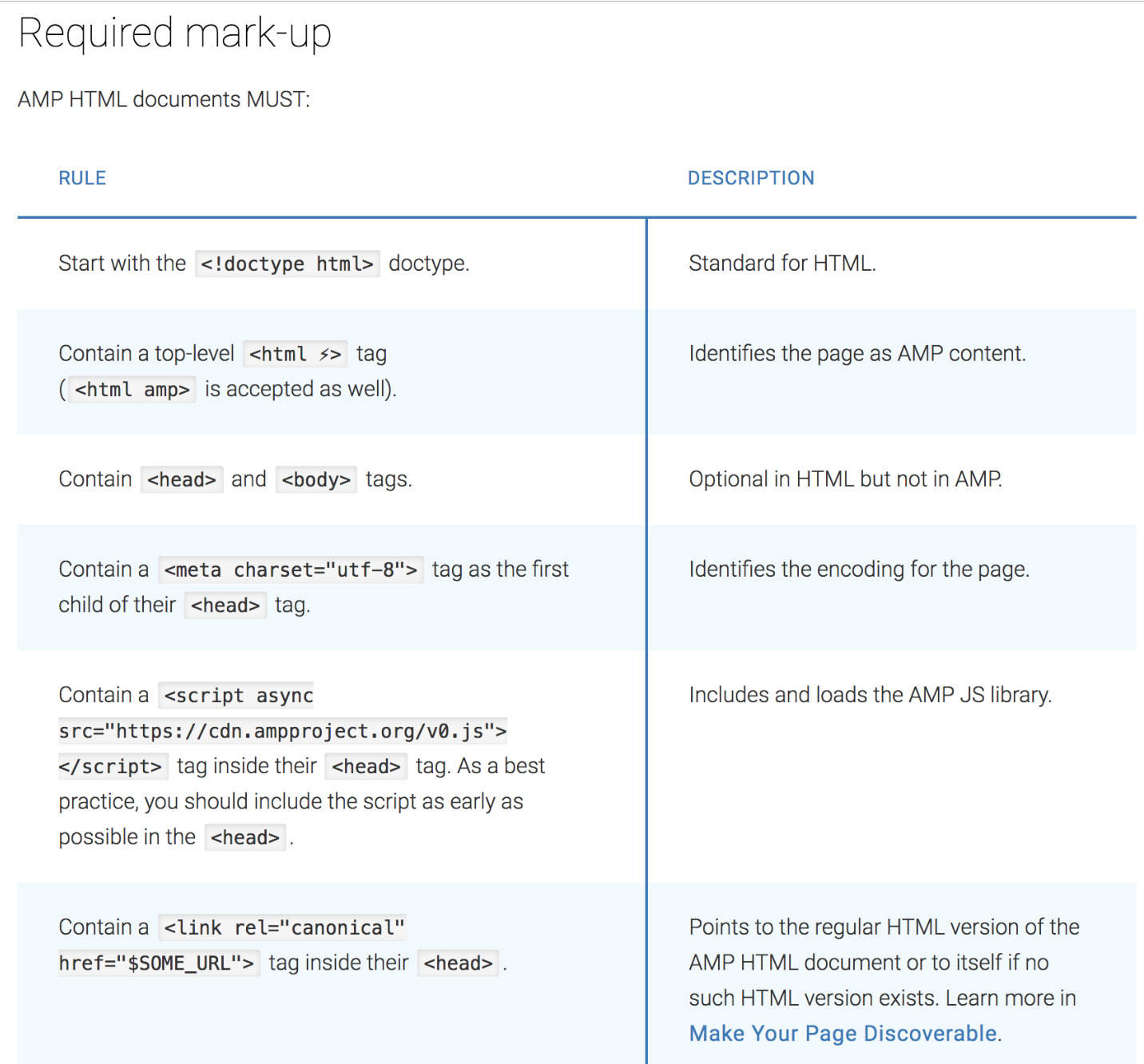Viewport: 1144px width, 1064px height.
Task: Click the </script> code snippet
Action: pos(113,767)
